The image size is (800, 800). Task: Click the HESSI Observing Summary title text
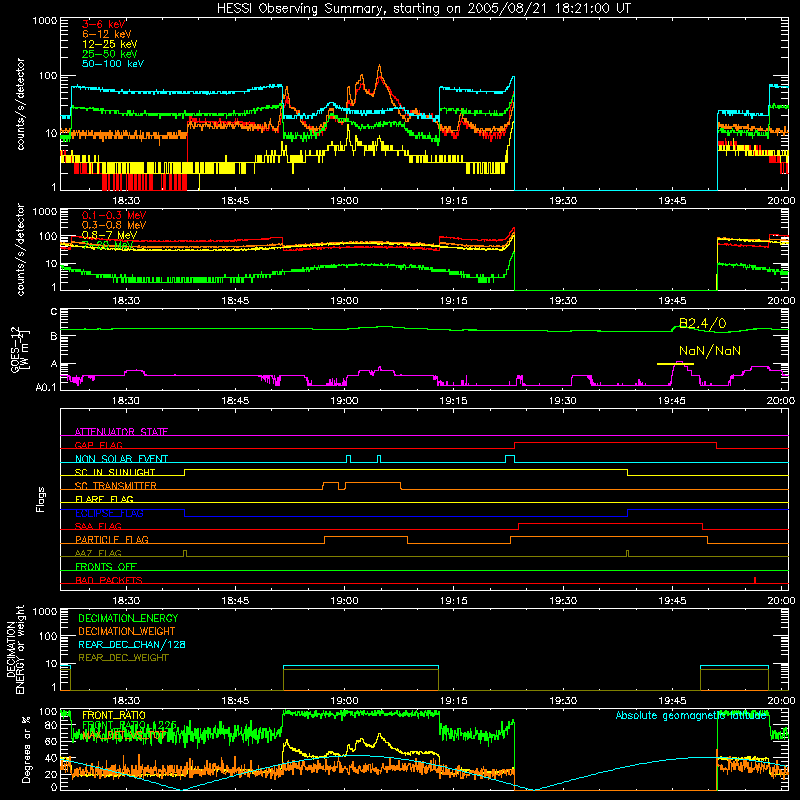coord(423,9)
